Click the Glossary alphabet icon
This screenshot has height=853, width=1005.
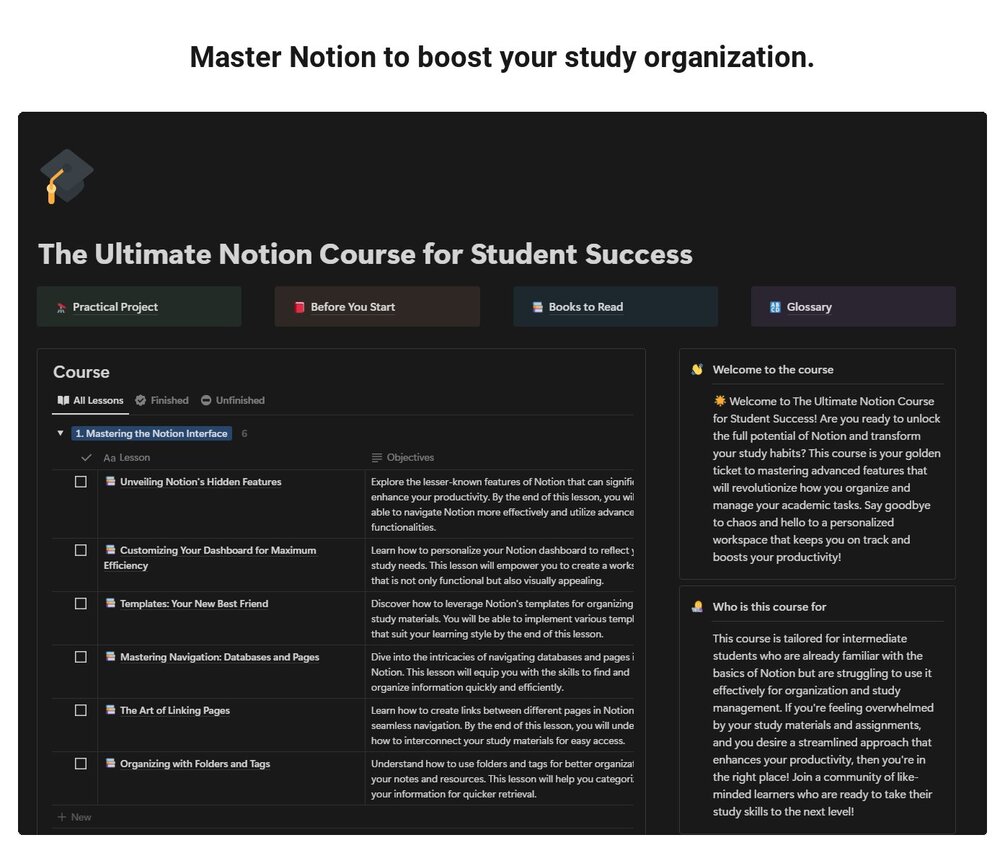tap(775, 308)
